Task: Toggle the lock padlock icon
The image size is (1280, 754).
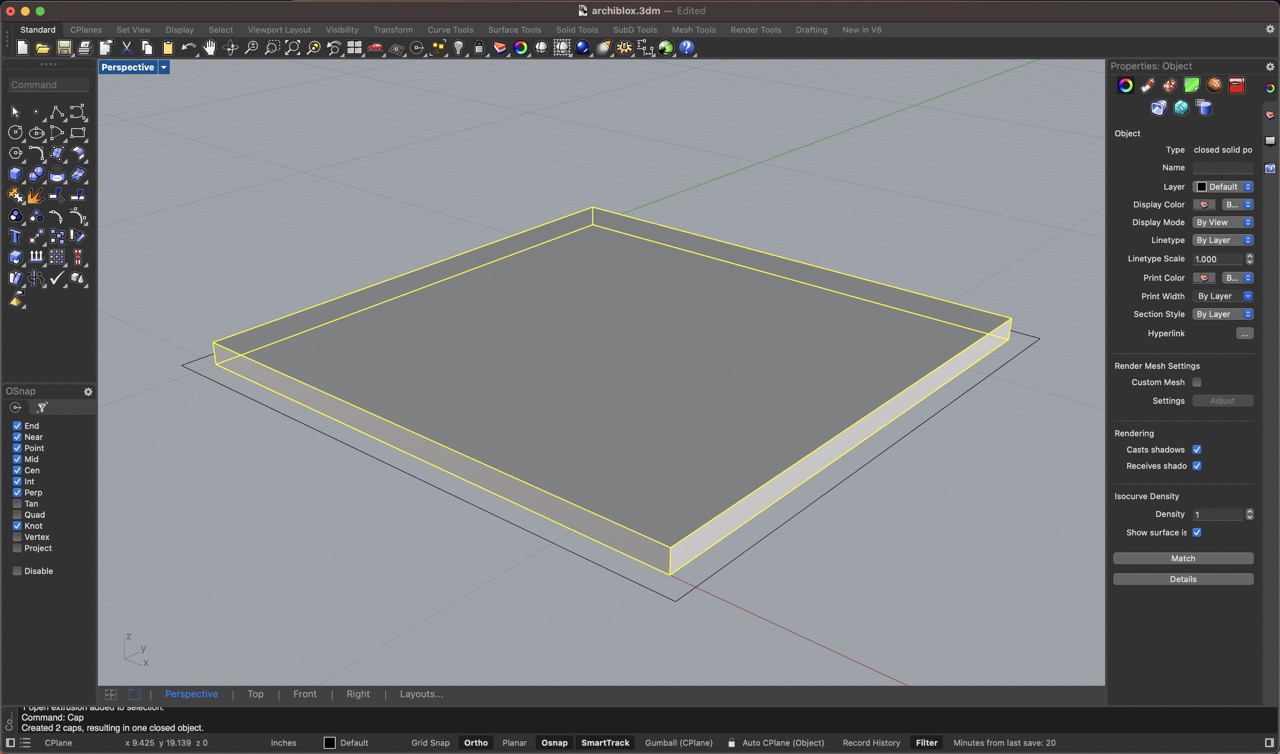Action: (x=479, y=48)
